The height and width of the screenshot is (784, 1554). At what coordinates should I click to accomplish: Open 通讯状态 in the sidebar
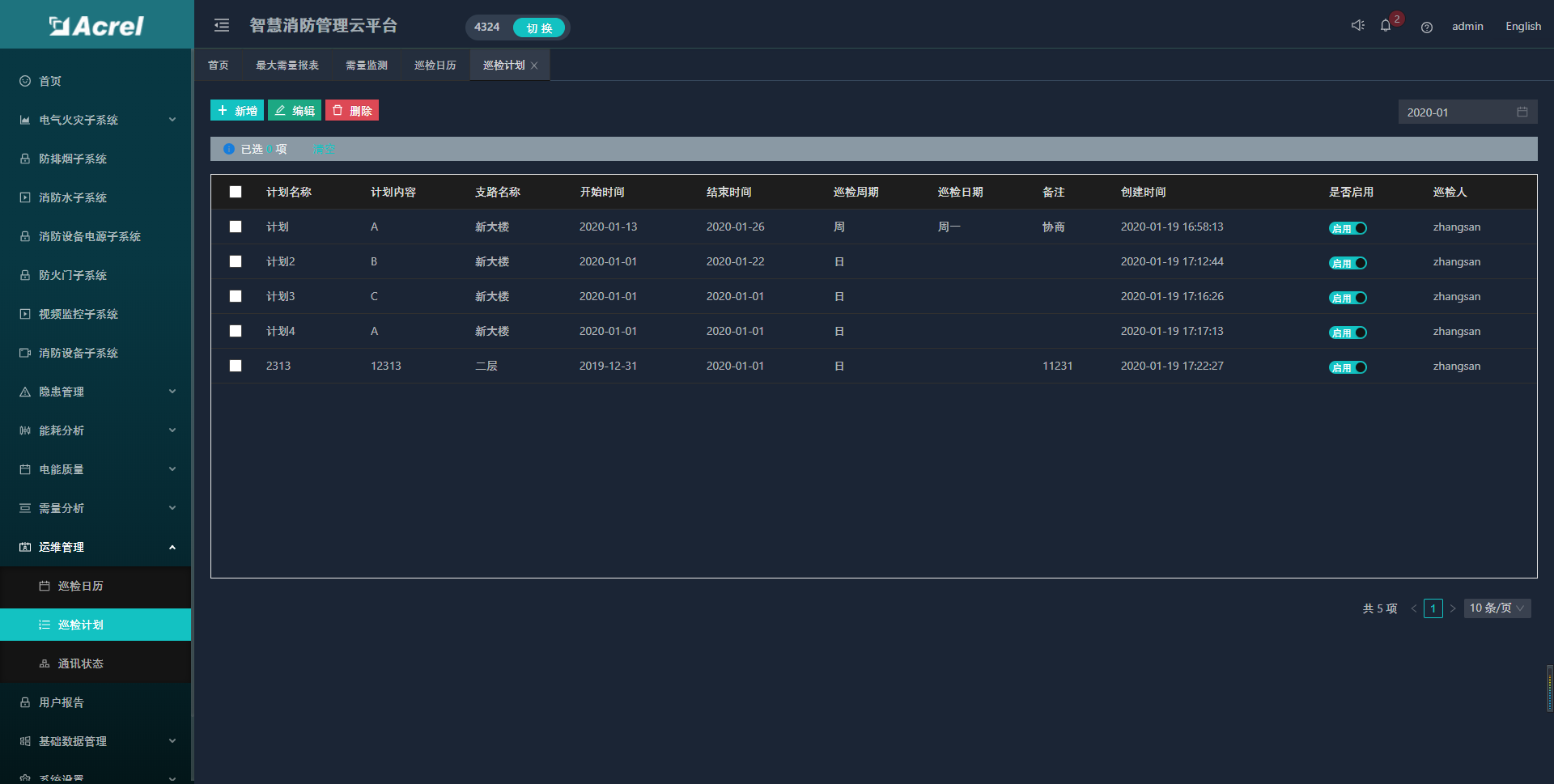pos(80,663)
